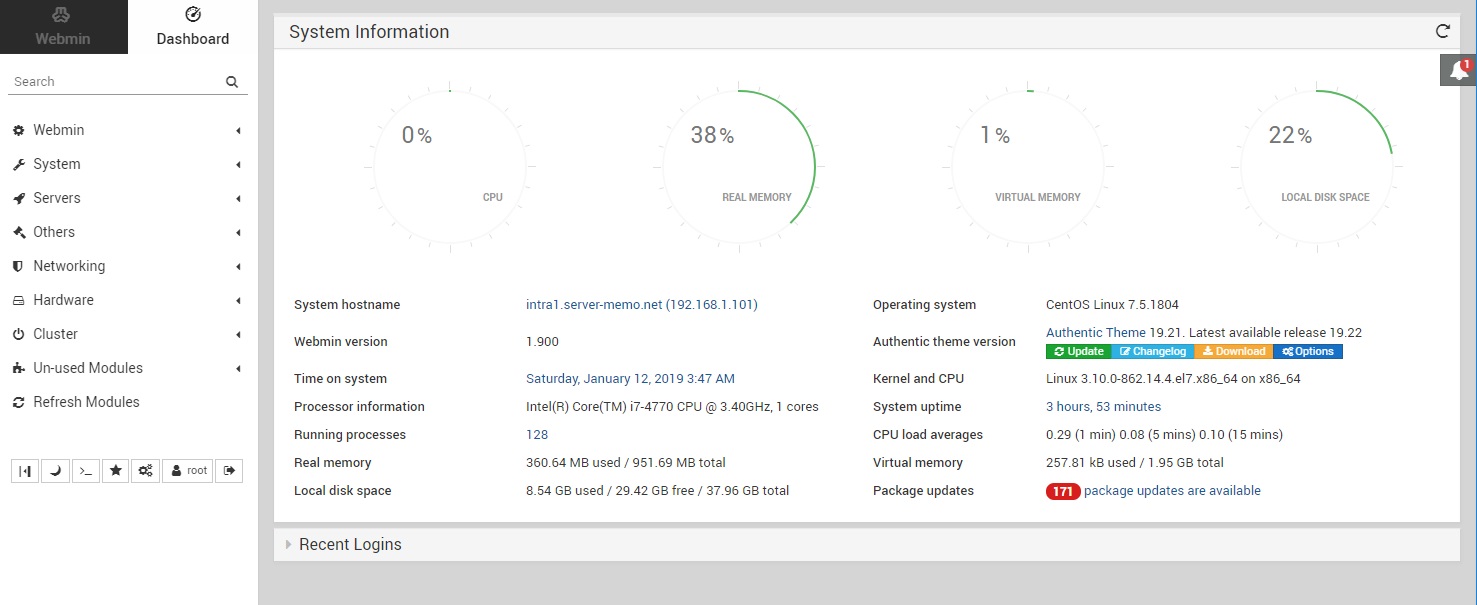Screen dimensions: 1477x605
Task: Collapse the sidebar with the slider icon
Action: click(x=25, y=471)
